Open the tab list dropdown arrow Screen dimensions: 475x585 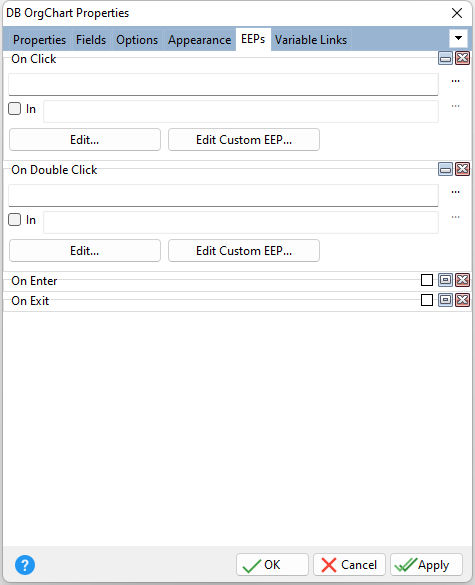pyautogui.click(x=458, y=38)
